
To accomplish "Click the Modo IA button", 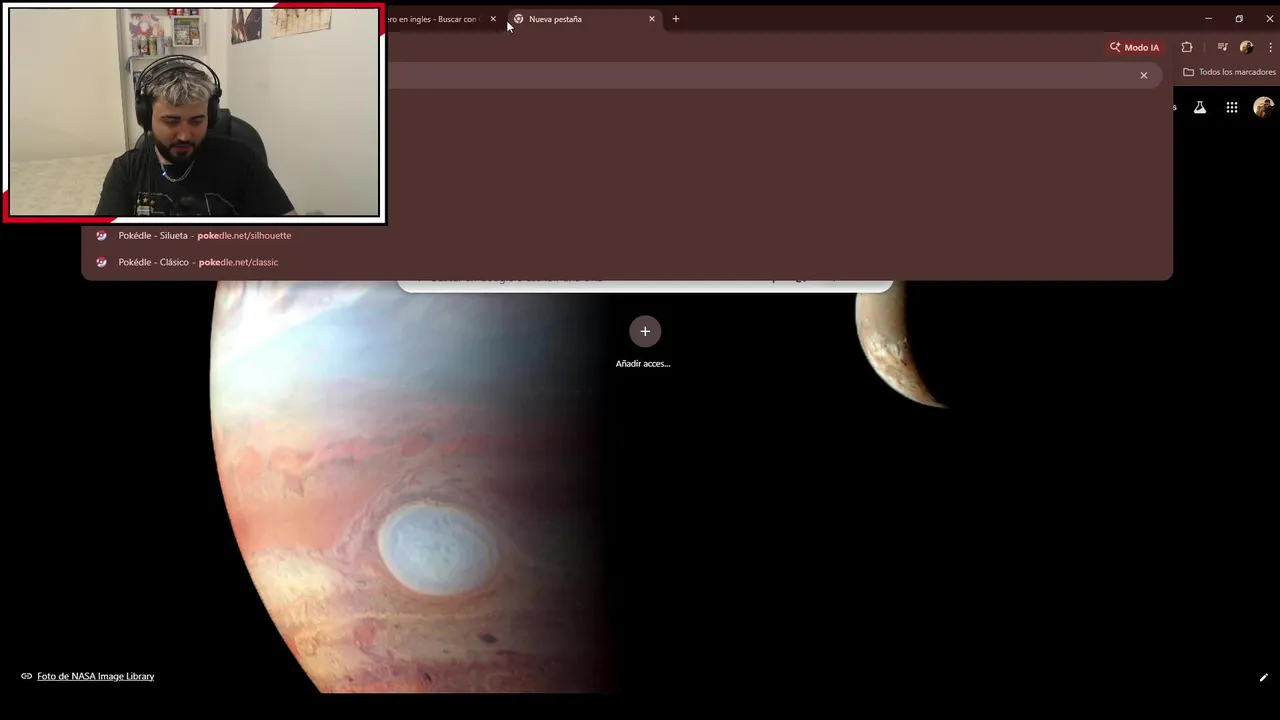I will (x=1135, y=47).
